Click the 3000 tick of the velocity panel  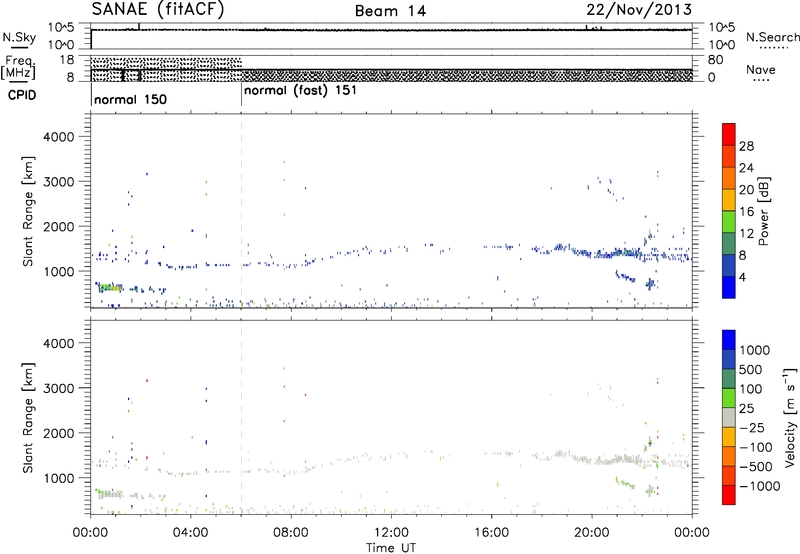tap(58, 388)
